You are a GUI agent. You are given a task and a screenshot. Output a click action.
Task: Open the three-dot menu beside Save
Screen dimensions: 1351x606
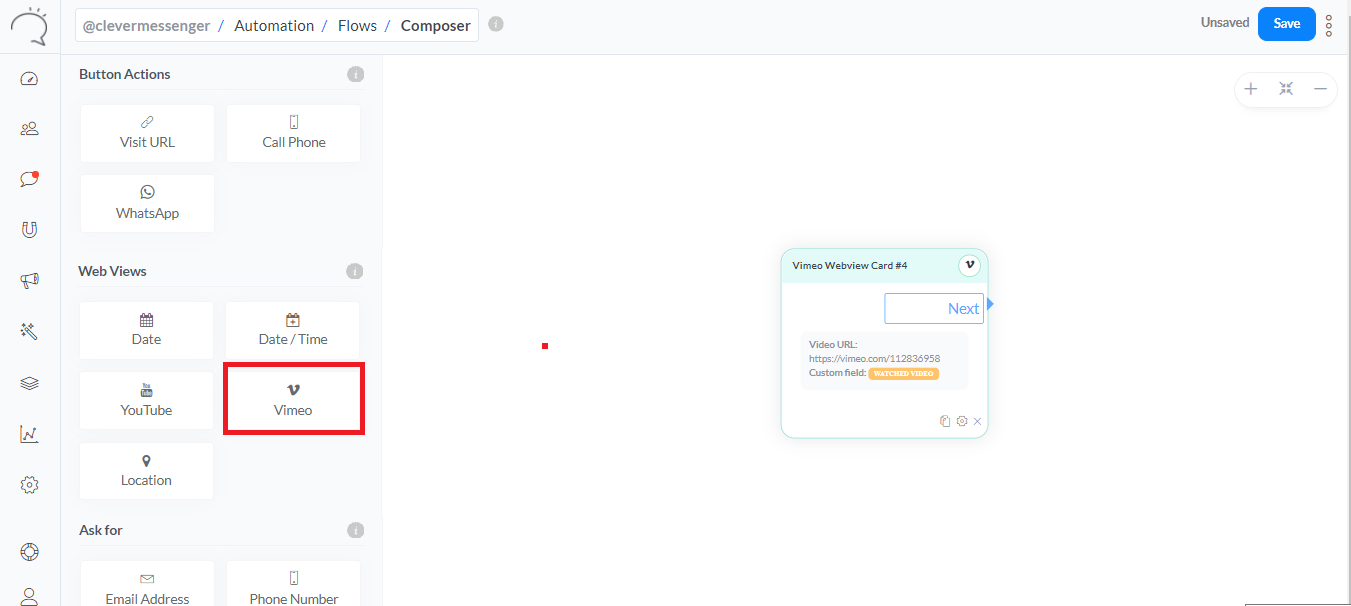[x=1329, y=25]
